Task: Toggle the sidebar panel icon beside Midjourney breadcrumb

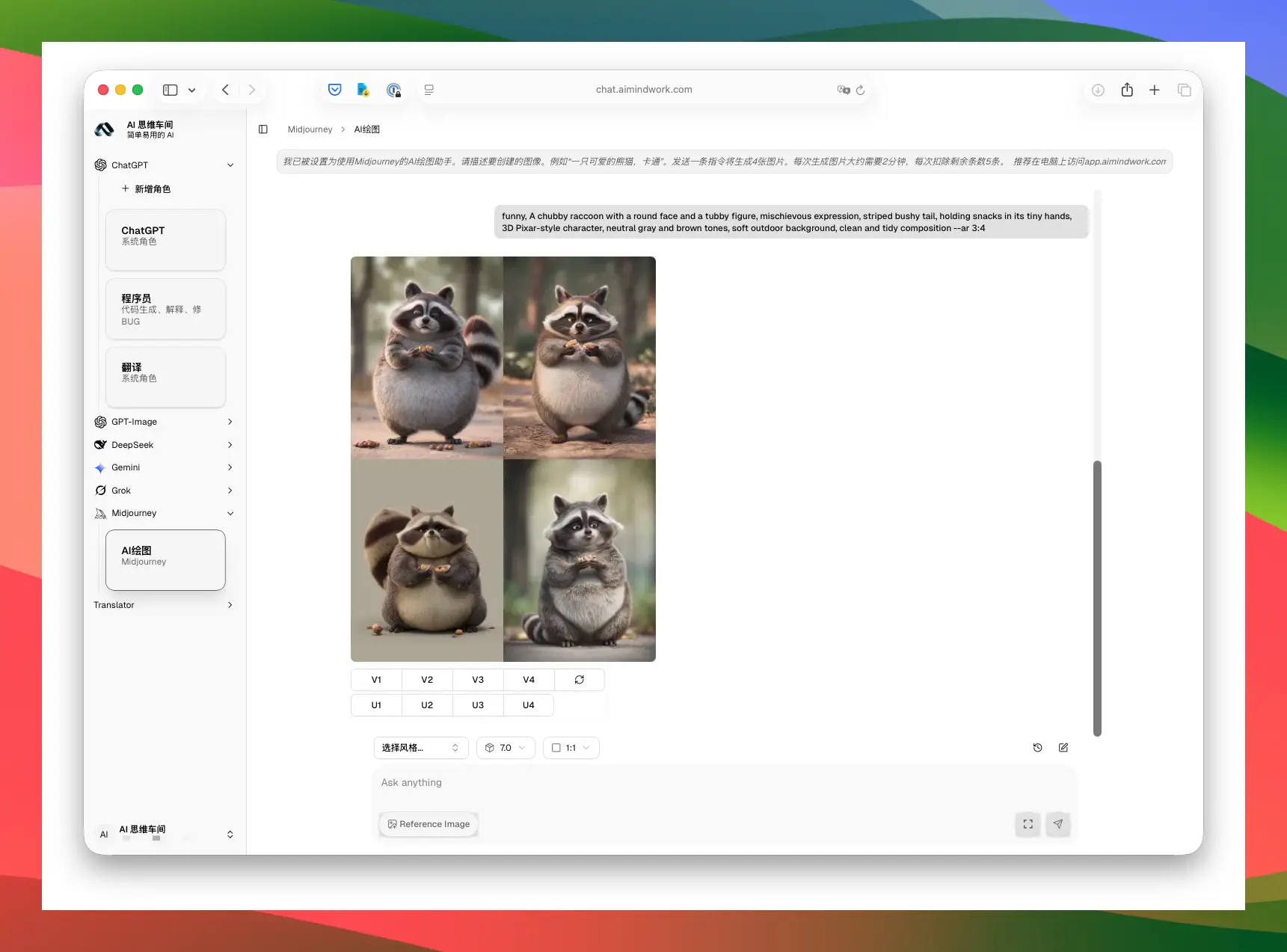Action: (263, 129)
